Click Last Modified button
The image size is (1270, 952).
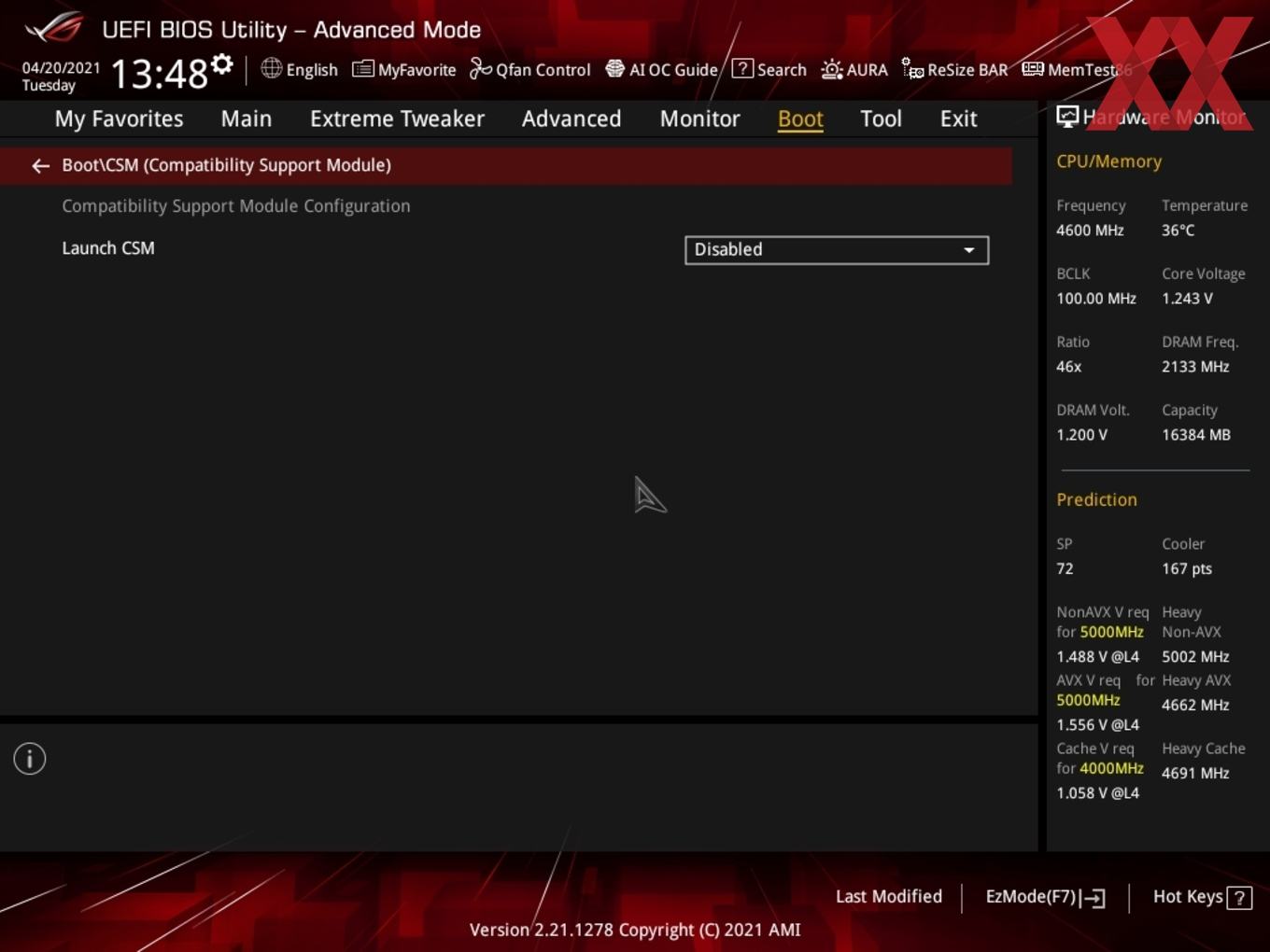pyautogui.click(x=889, y=897)
